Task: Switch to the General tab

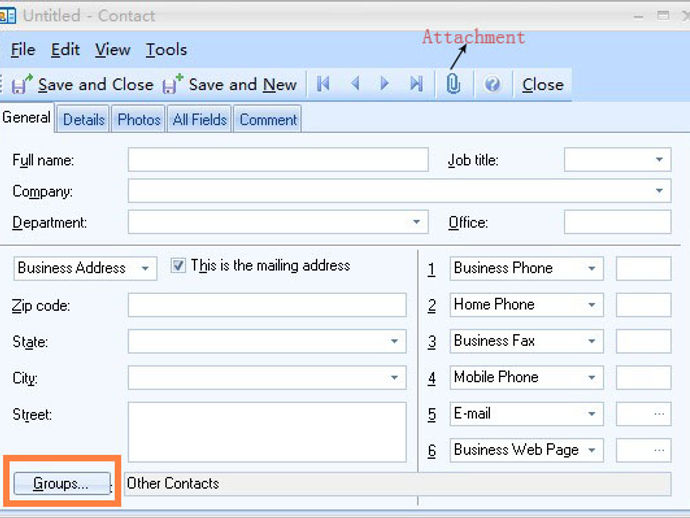Action: [x=26, y=118]
